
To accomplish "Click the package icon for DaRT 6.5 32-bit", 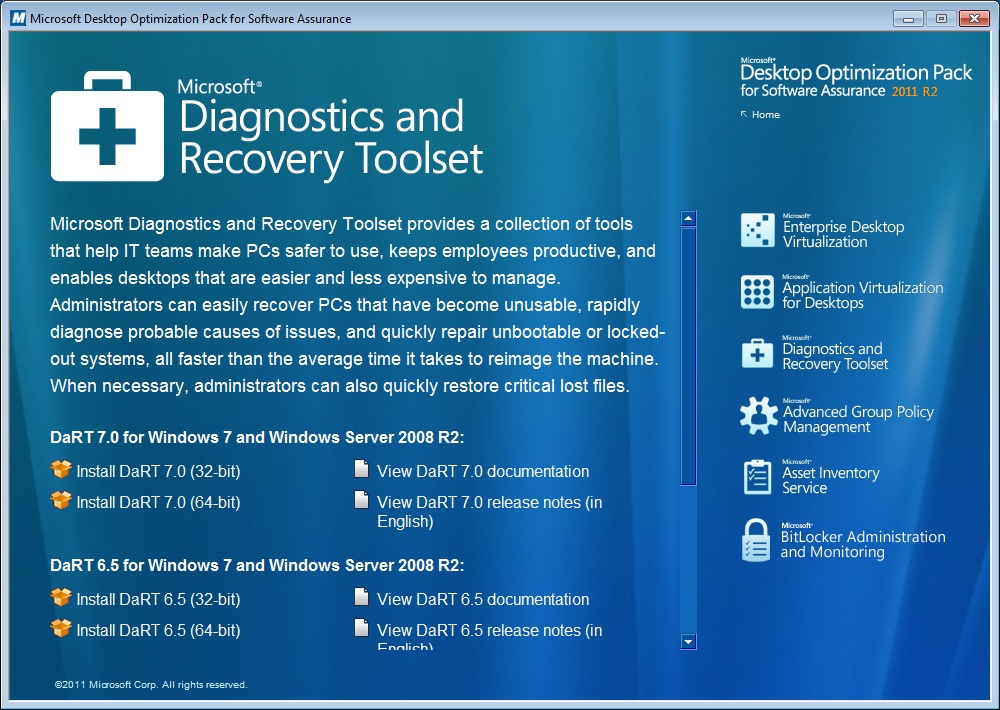I will pyautogui.click(x=61, y=597).
